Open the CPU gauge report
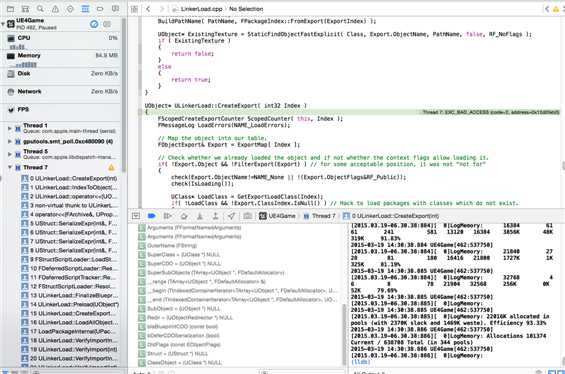The width and height of the screenshot is (565, 374). [x=63, y=41]
